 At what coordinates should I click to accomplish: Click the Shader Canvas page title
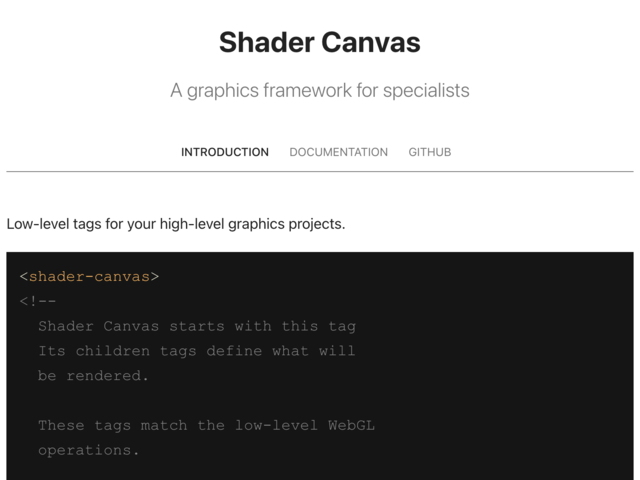pos(320,42)
